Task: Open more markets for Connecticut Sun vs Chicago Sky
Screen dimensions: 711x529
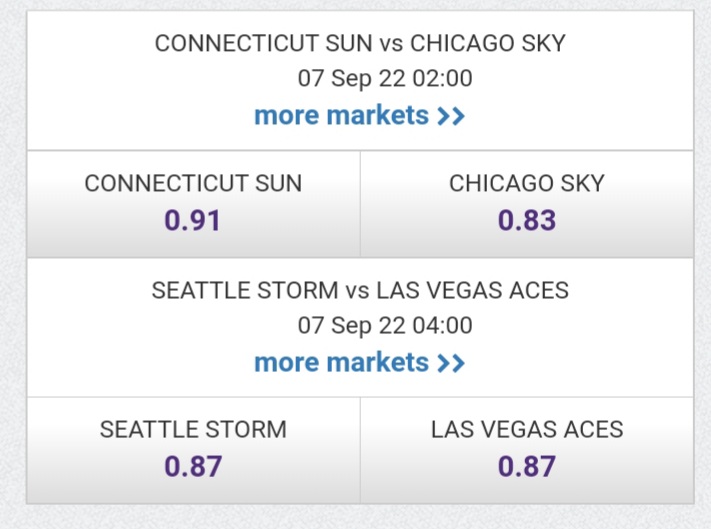Action: pos(341,116)
